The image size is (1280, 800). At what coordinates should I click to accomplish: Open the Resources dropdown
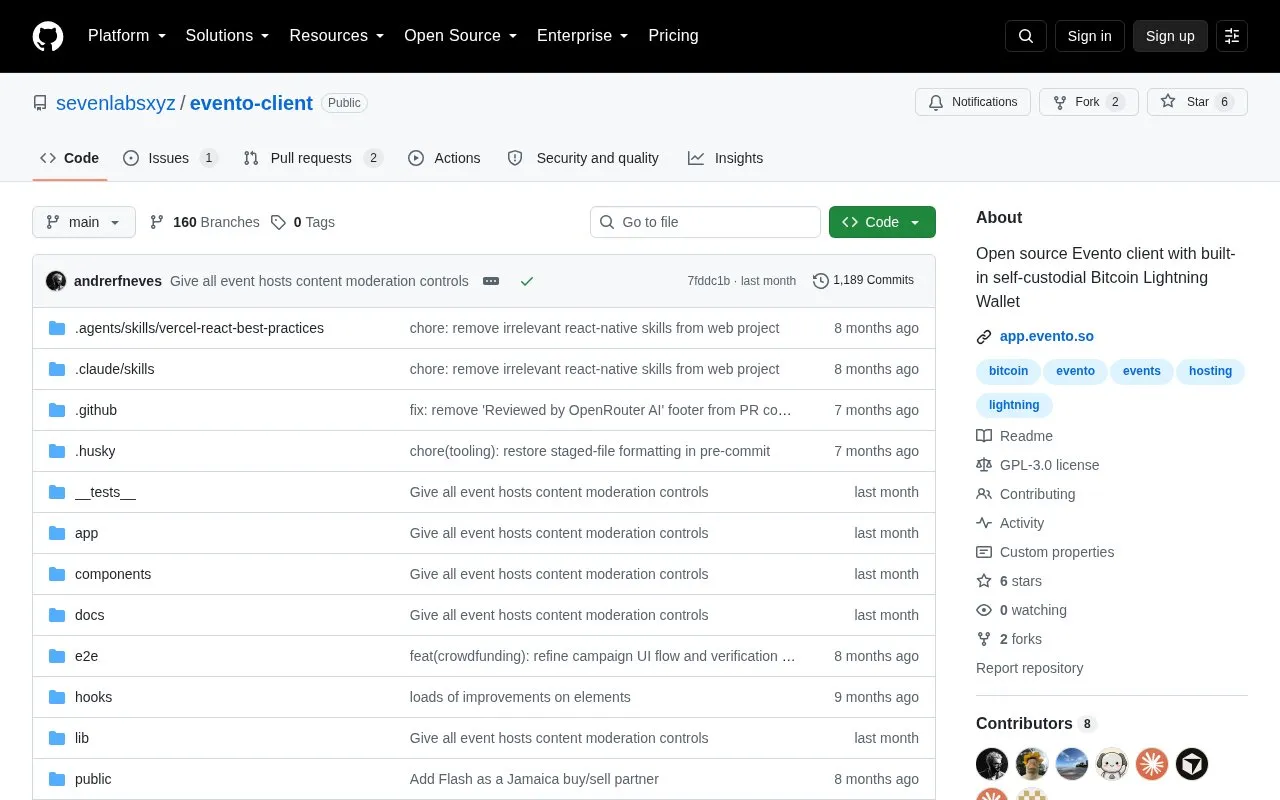pos(337,36)
